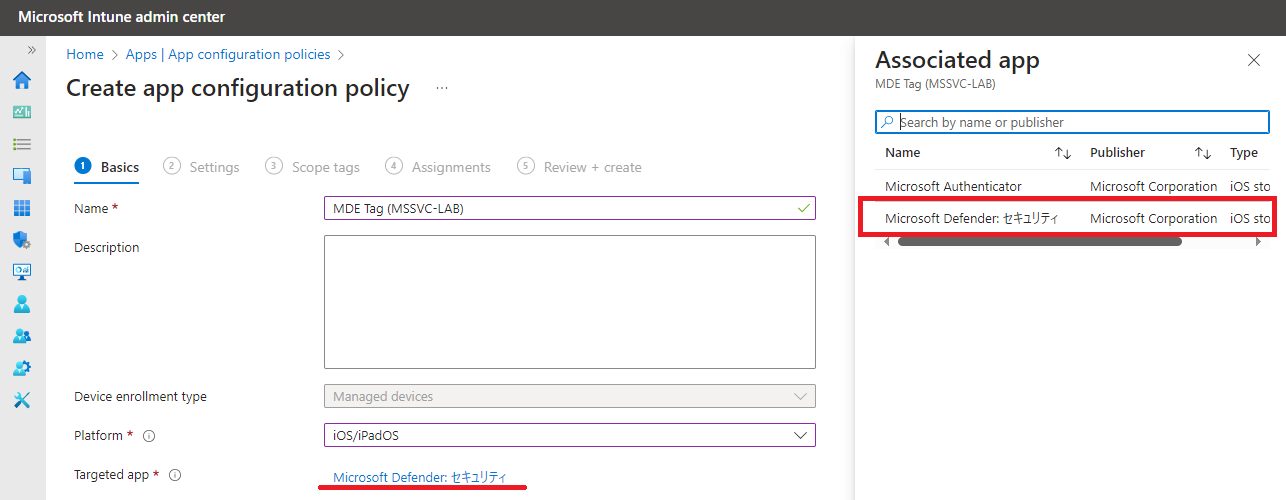
Task: Click the Name input field
Action: coord(570,208)
